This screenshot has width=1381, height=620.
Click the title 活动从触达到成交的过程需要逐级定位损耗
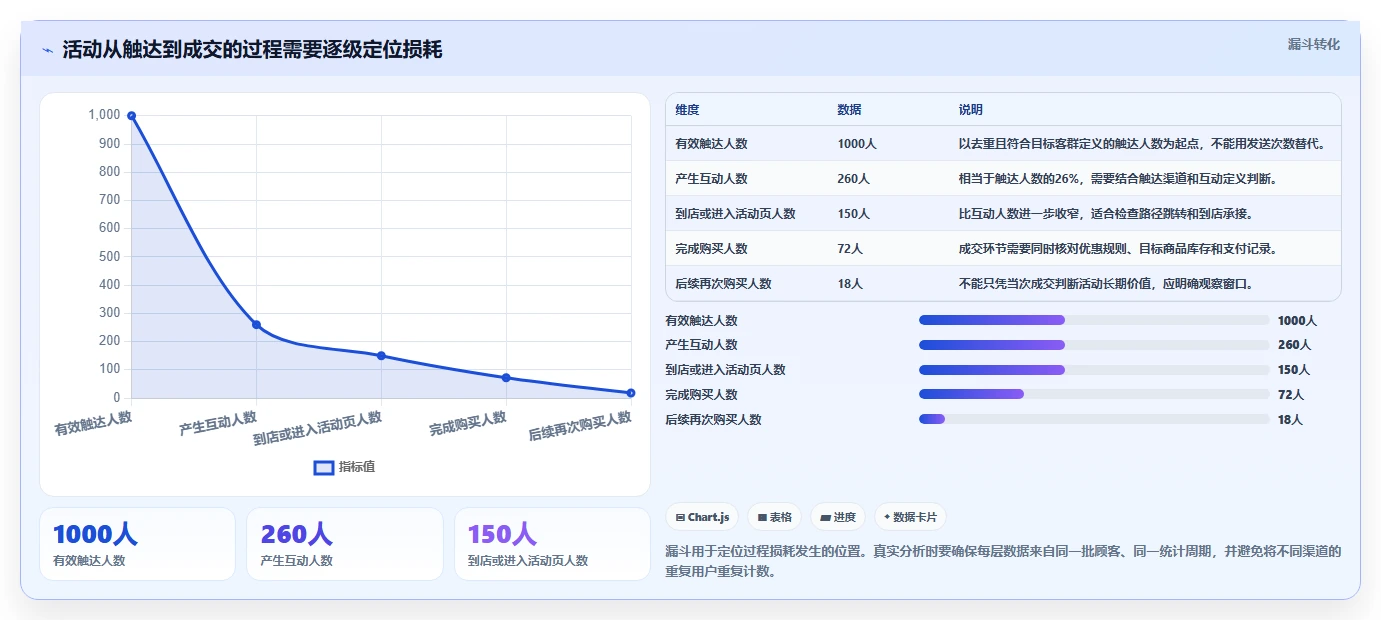click(x=252, y=50)
